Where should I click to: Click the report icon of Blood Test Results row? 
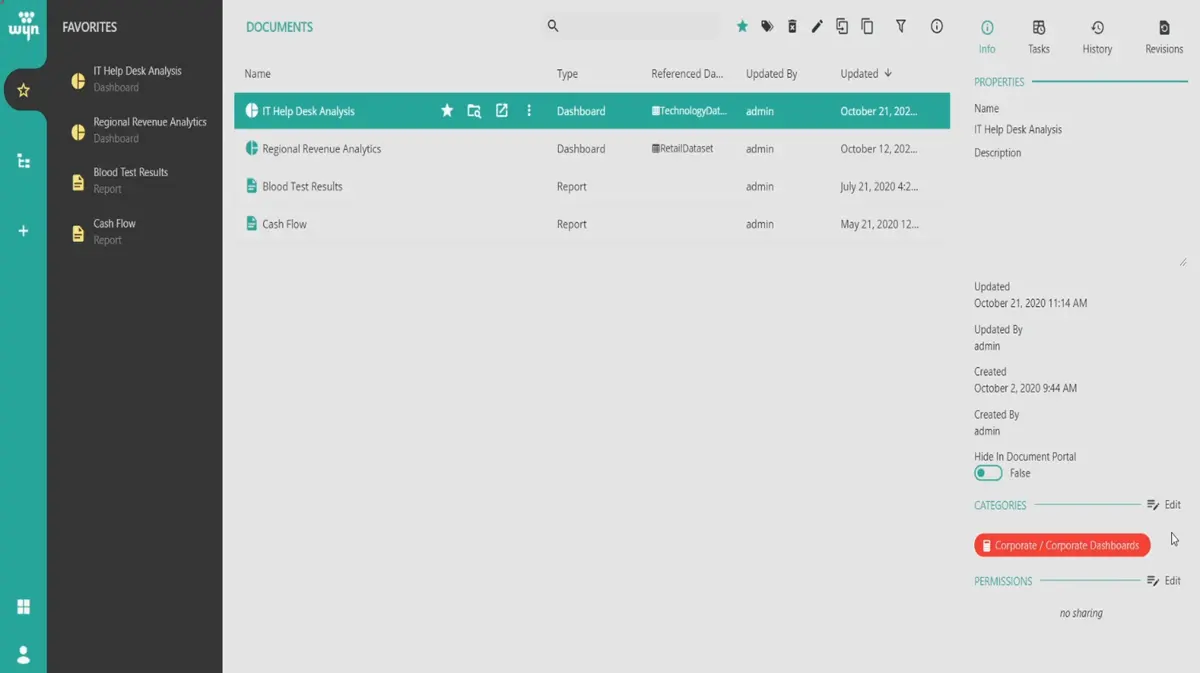click(x=252, y=186)
